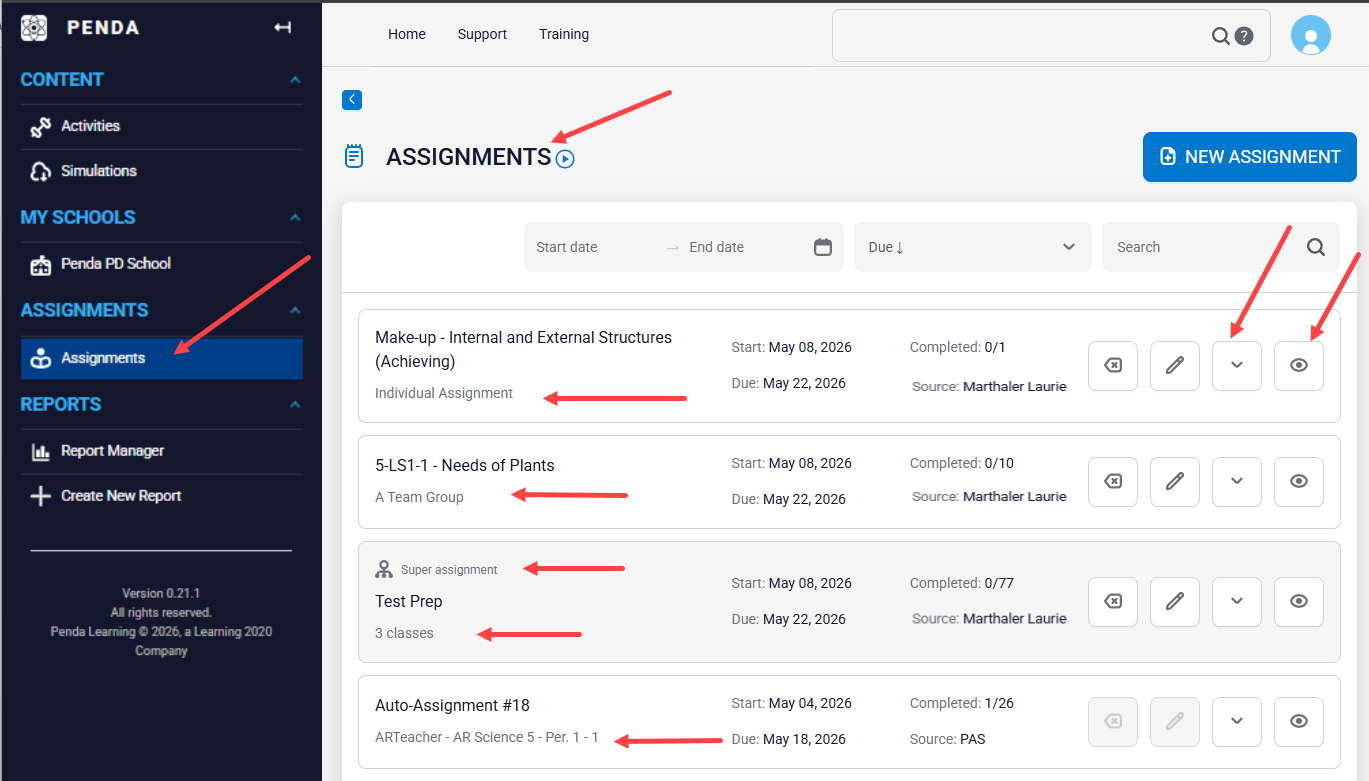Click the Individual Assignment label
Image resolution: width=1369 pixels, height=781 pixels.
[x=444, y=393]
